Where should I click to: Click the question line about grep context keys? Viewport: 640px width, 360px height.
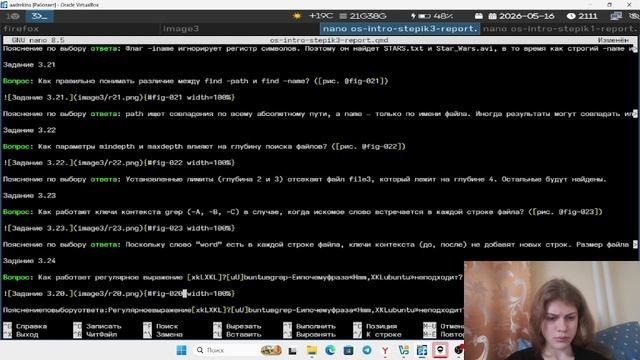(x=302, y=211)
